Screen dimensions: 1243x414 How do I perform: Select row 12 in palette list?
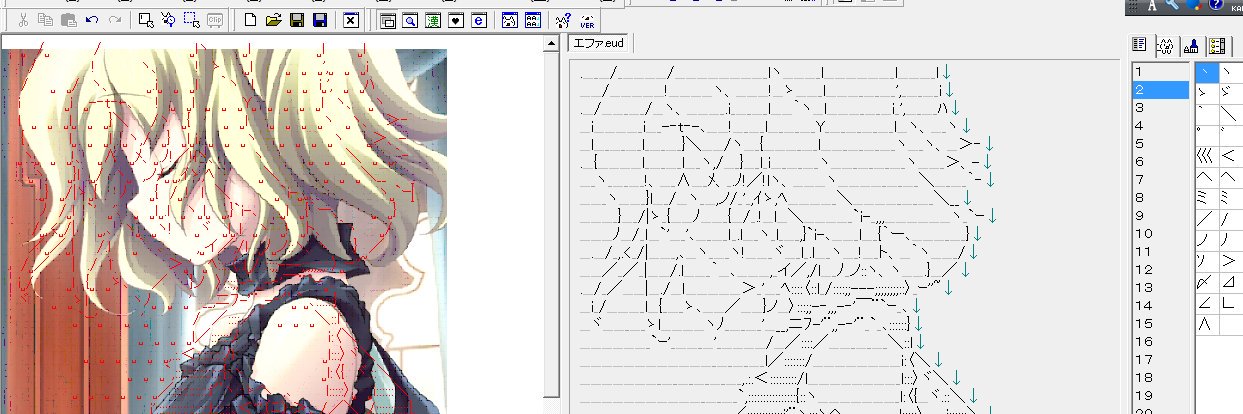[x=1160, y=269]
